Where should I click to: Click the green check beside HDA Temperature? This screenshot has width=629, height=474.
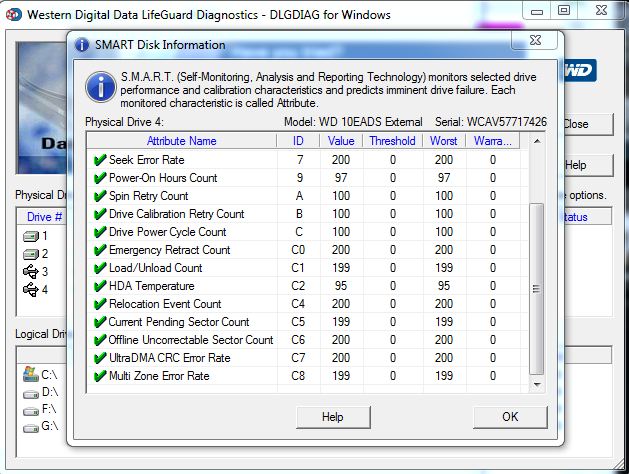coord(99,286)
